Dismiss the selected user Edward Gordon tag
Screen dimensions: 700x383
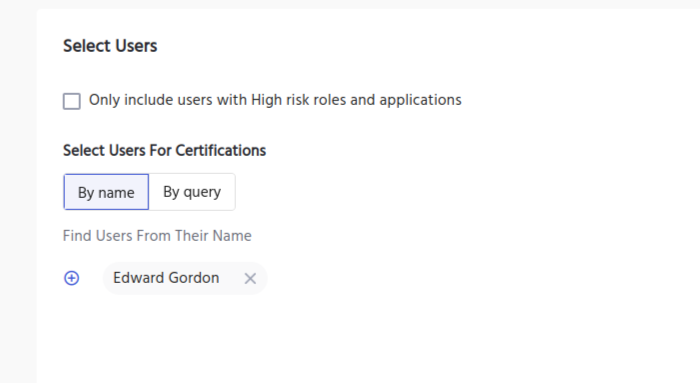tap(250, 279)
